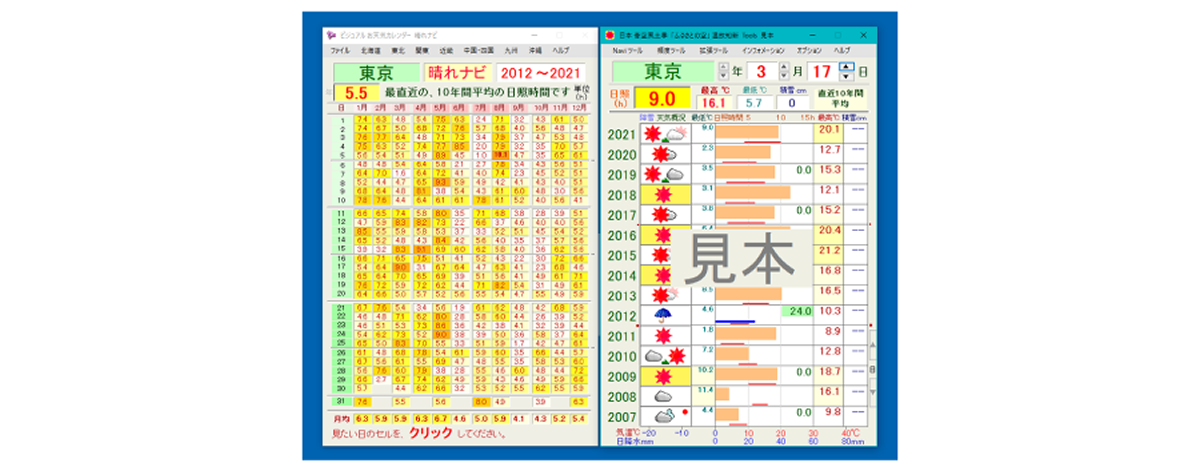Increase the month with up spinner
Image resolution: width=1200 pixels, height=471 pixels.
tap(784, 67)
